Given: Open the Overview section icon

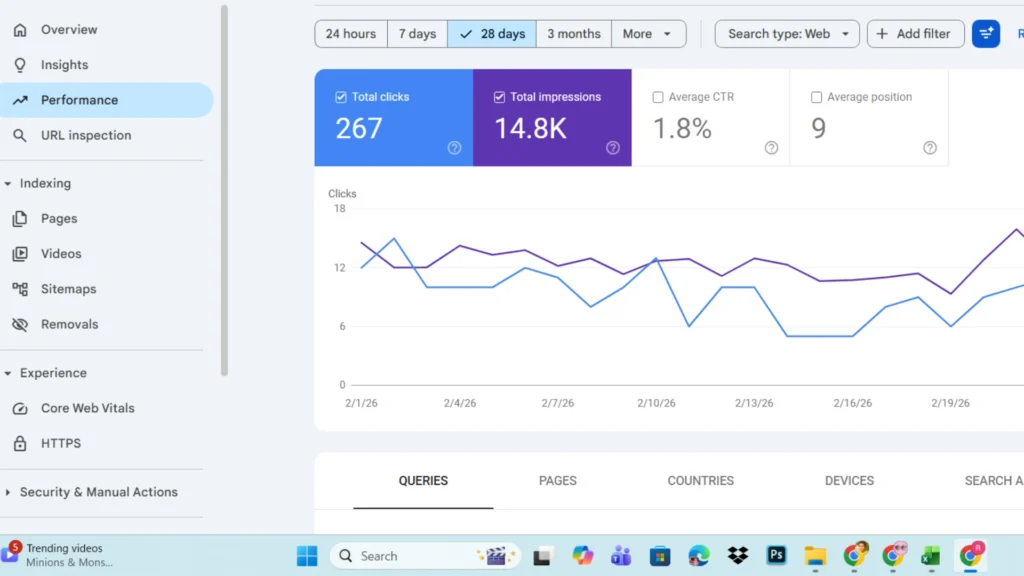Looking at the screenshot, I should click(21, 29).
